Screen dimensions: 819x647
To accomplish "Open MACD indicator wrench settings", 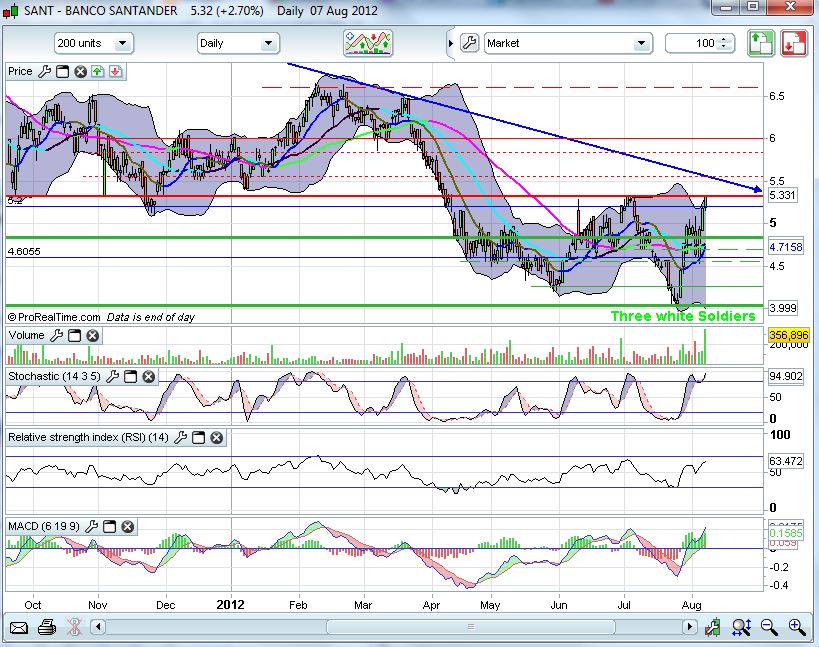I will (91, 526).
